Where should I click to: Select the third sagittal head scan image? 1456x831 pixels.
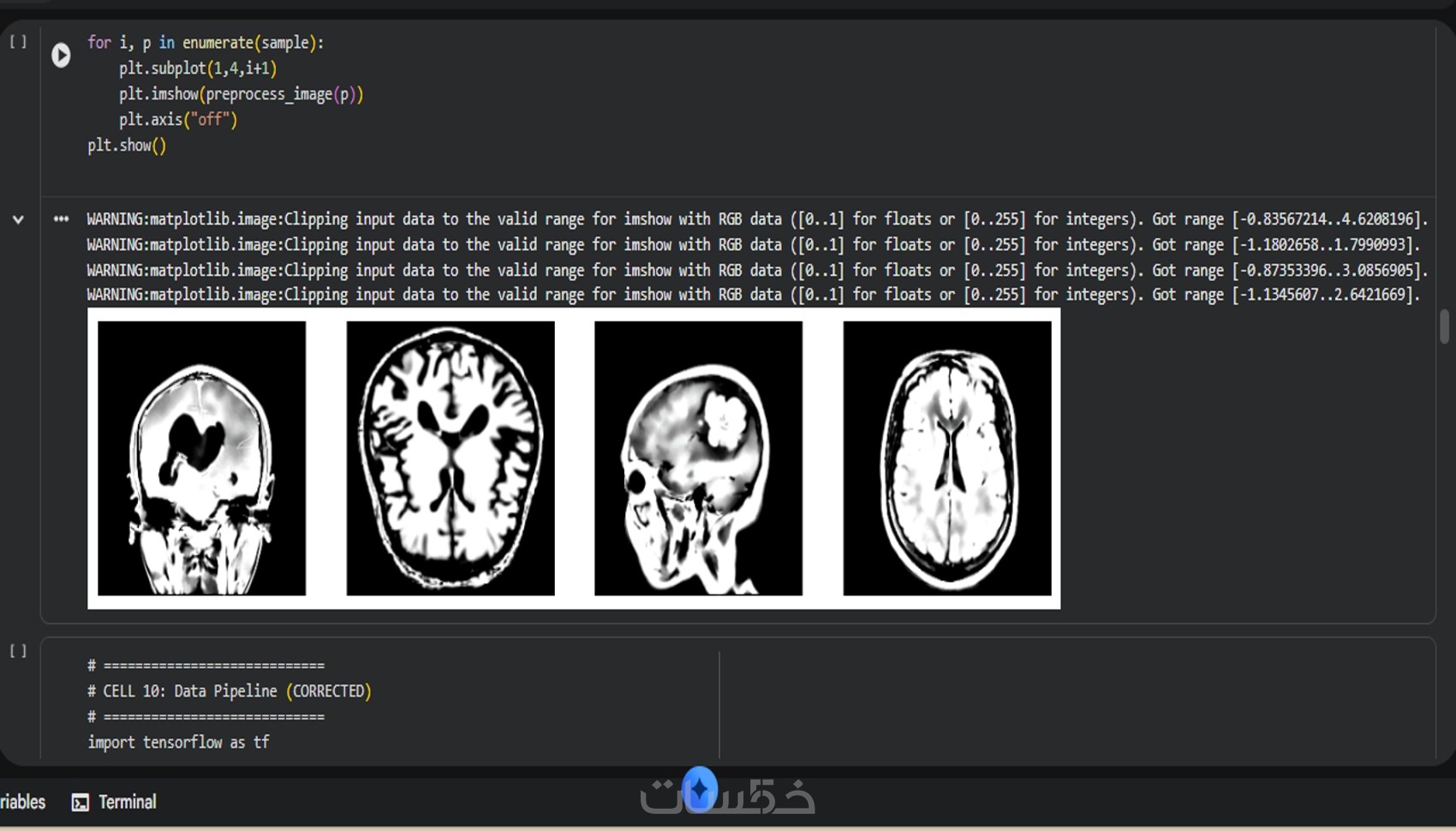(699, 458)
